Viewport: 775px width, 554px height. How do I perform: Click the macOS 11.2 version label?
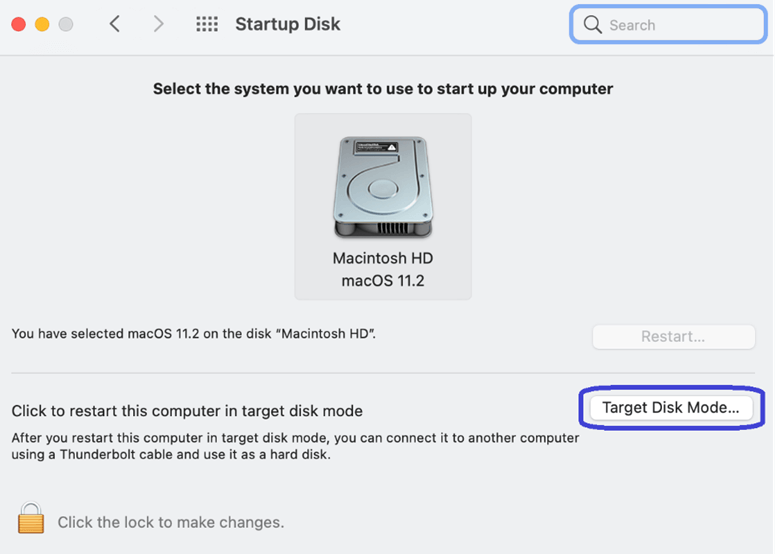coord(383,281)
